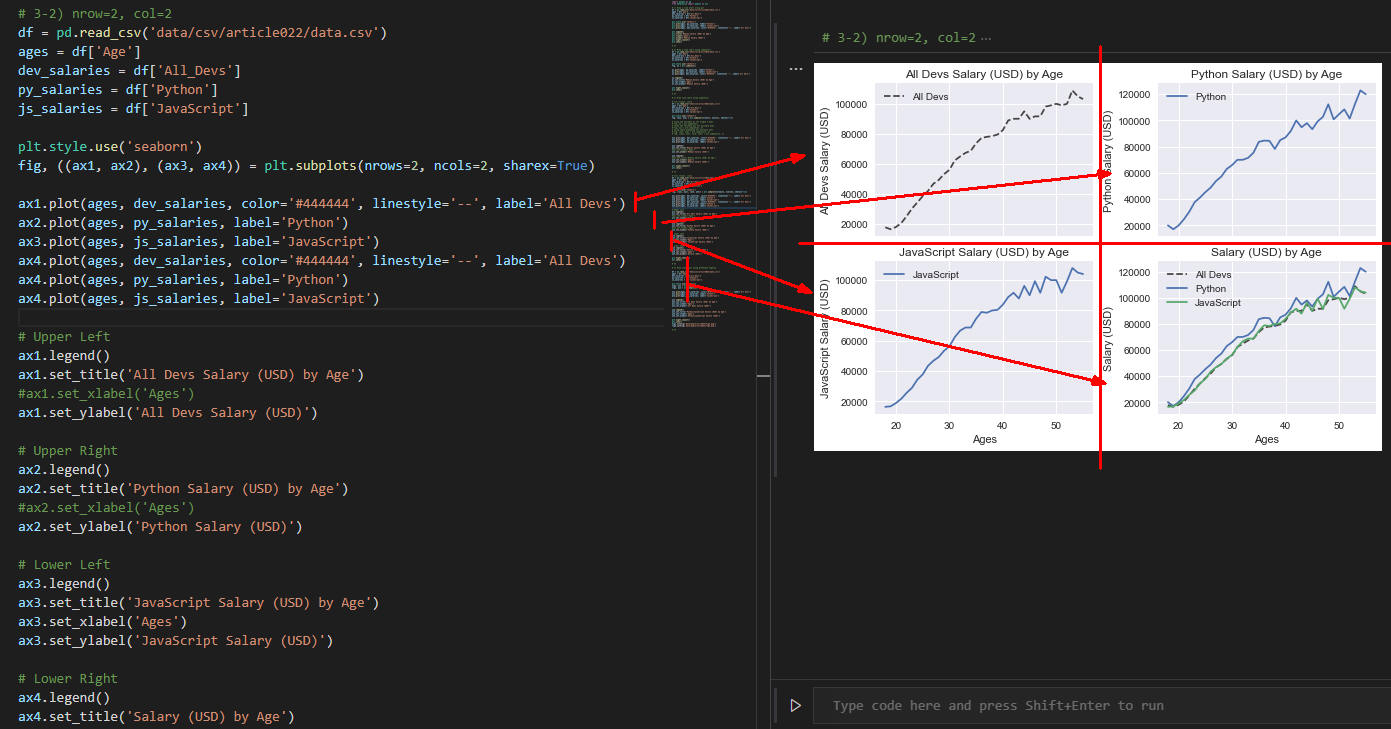
Task: Click ax3.set_title 'JavaScript Salary' line
Action: tap(199, 602)
